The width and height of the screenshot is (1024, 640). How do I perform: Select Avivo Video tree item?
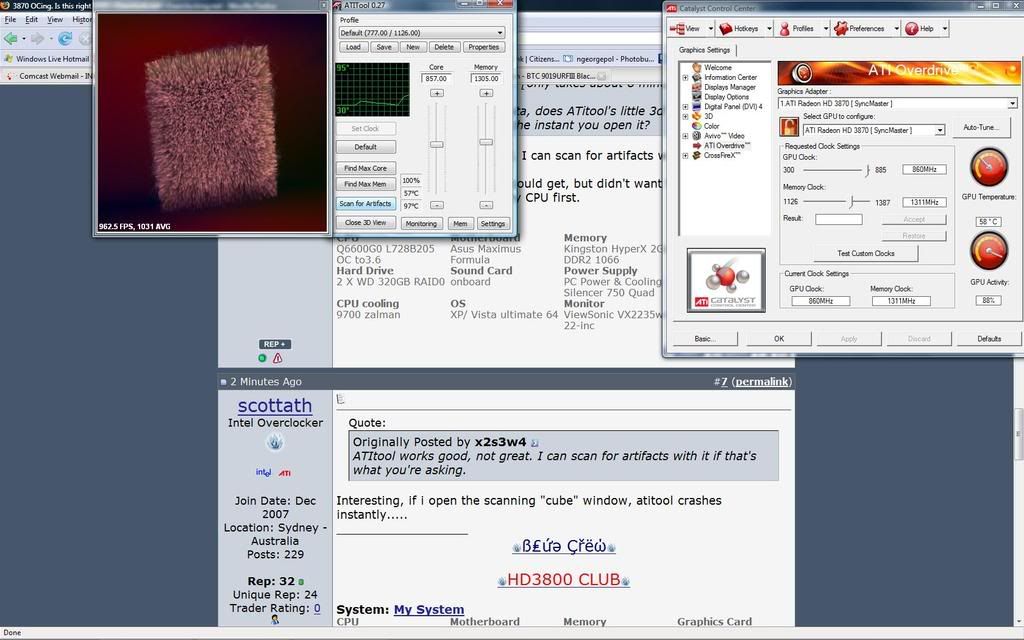(724, 136)
